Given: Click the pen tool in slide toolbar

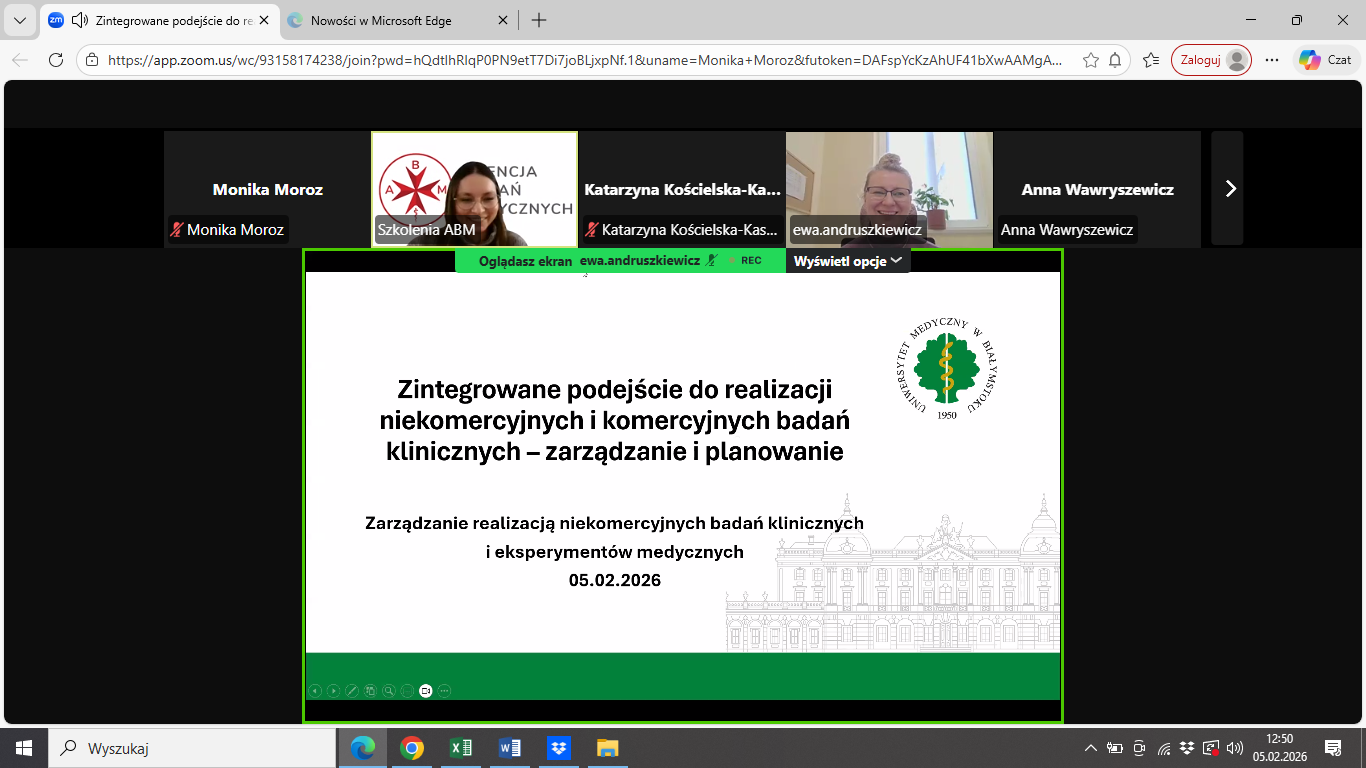Looking at the screenshot, I should [x=351, y=690].
